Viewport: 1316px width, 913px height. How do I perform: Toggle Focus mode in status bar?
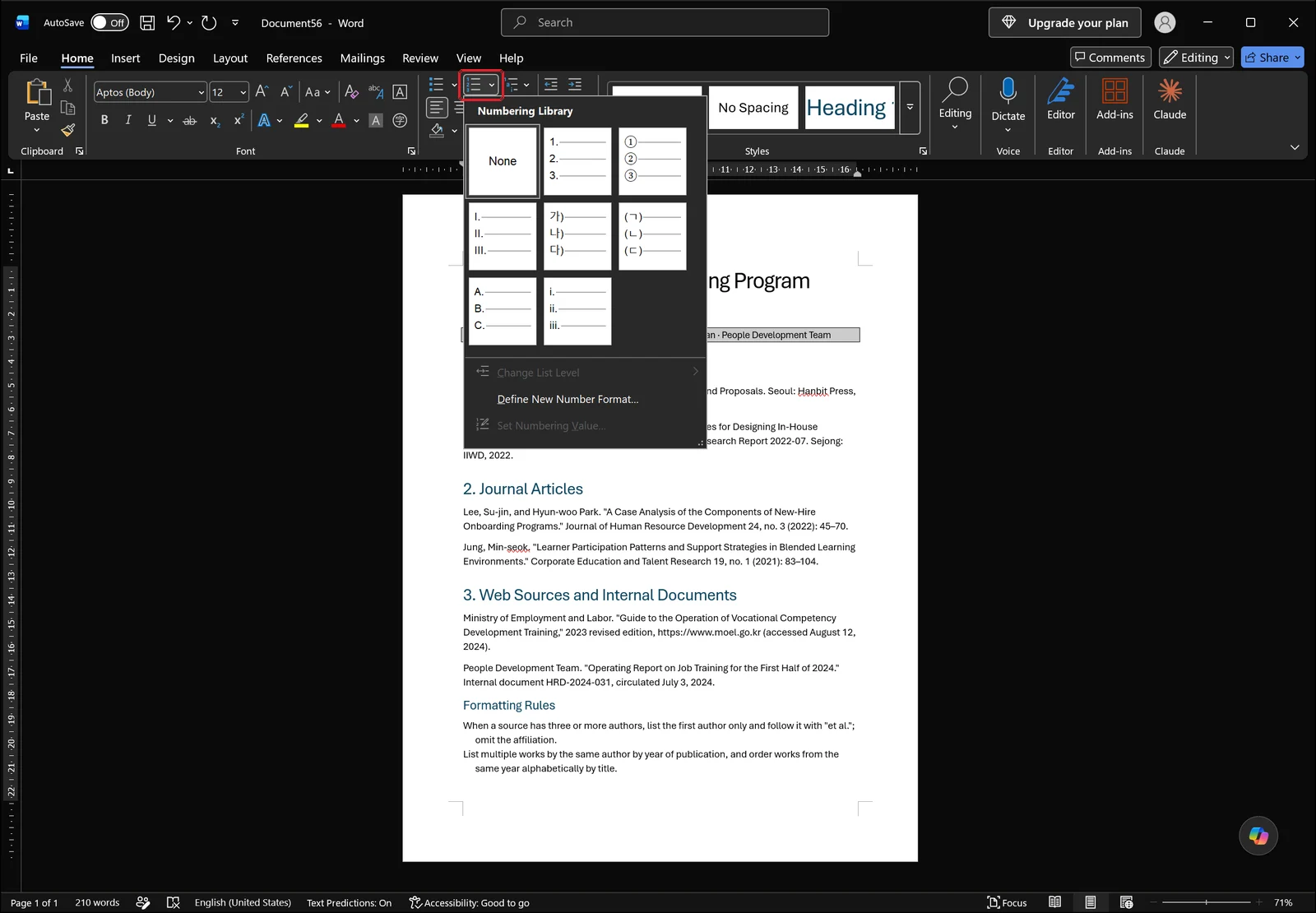(1007, 902)
